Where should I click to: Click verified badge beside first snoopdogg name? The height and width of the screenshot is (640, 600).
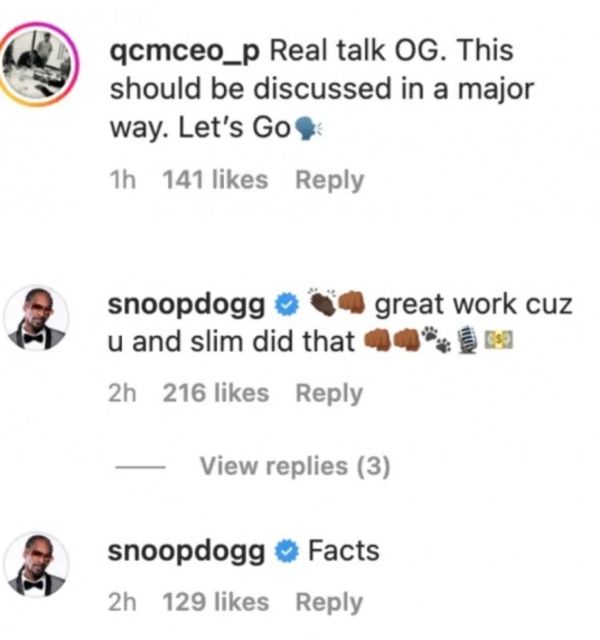tap(287, 306)
